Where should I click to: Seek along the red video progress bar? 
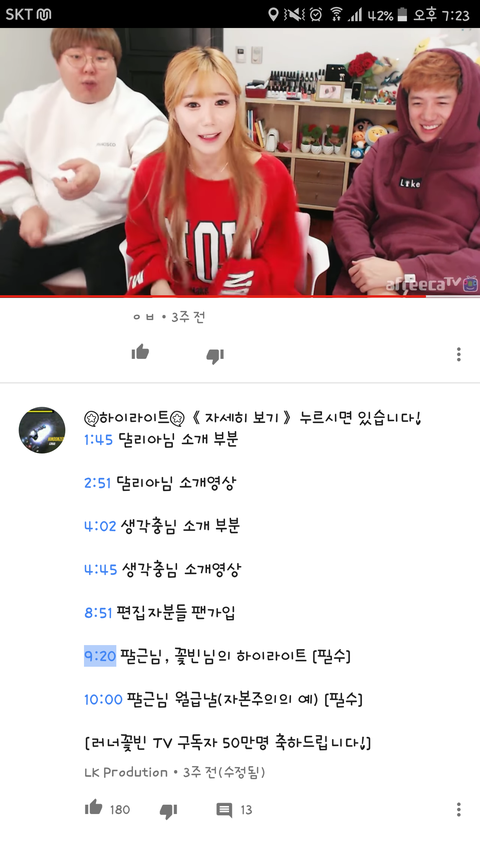240,296
